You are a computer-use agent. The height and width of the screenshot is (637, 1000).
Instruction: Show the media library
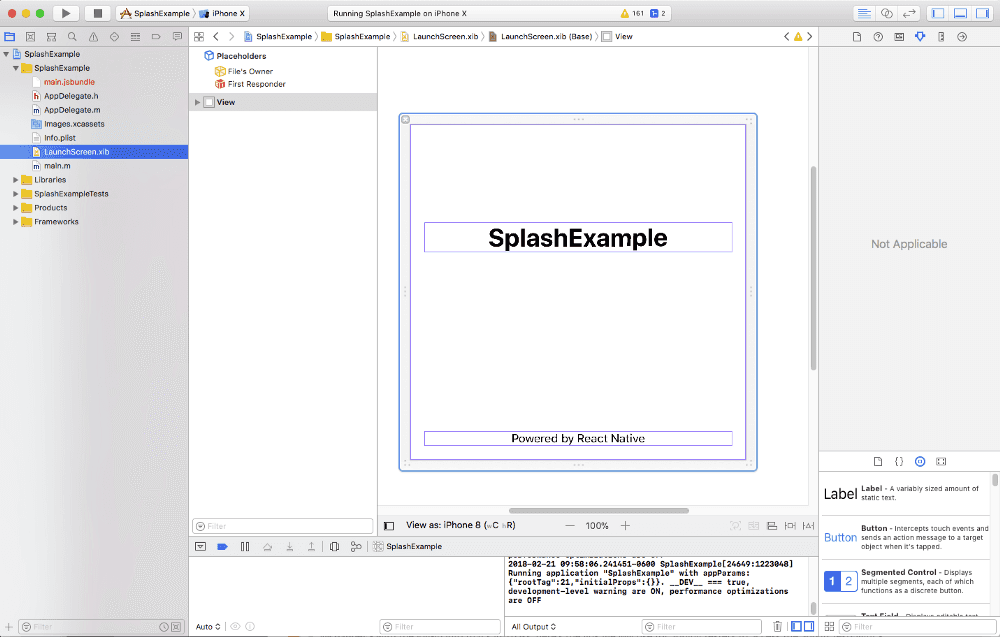(941, 462)
